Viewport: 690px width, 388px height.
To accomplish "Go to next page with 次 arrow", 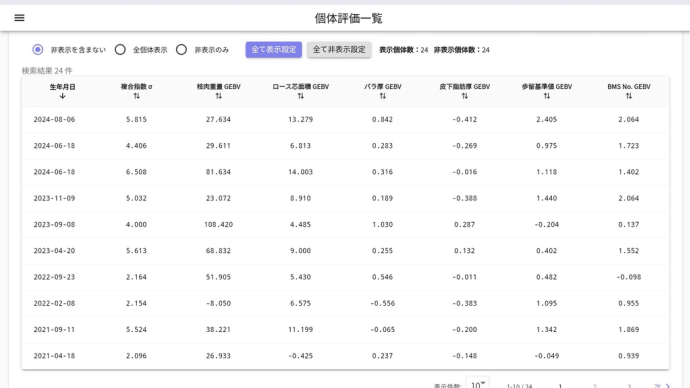I will (662, 386).
